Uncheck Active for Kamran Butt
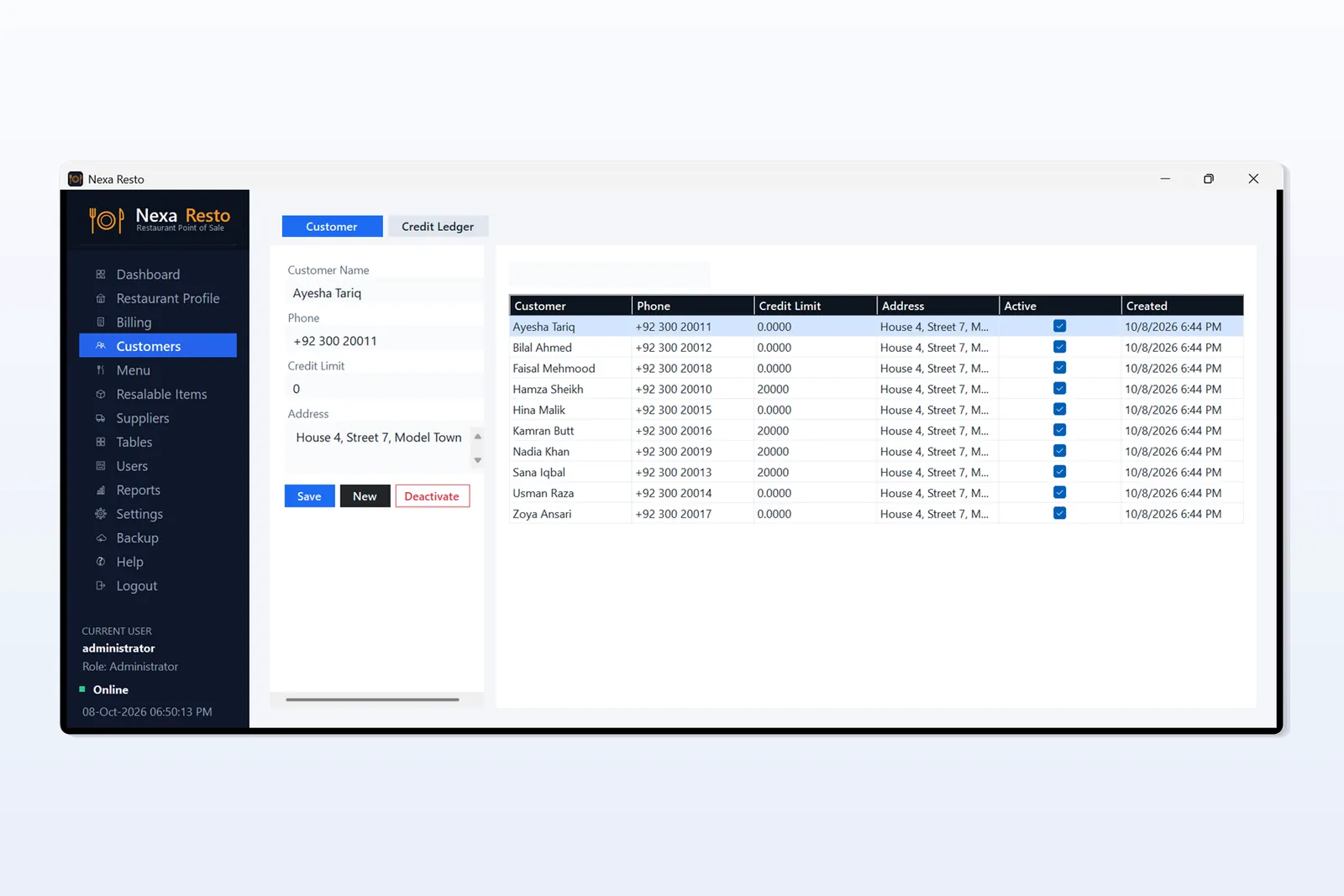 1059,431
